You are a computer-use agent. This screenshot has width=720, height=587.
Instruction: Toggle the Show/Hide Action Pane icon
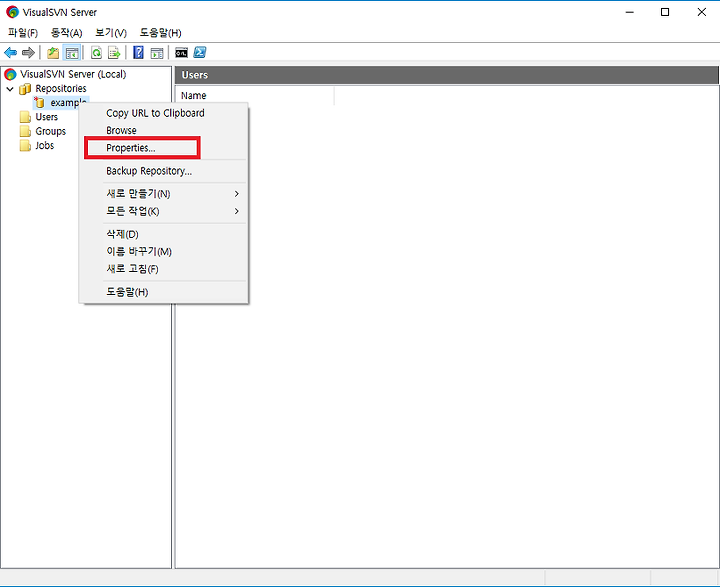click(157, 53)
